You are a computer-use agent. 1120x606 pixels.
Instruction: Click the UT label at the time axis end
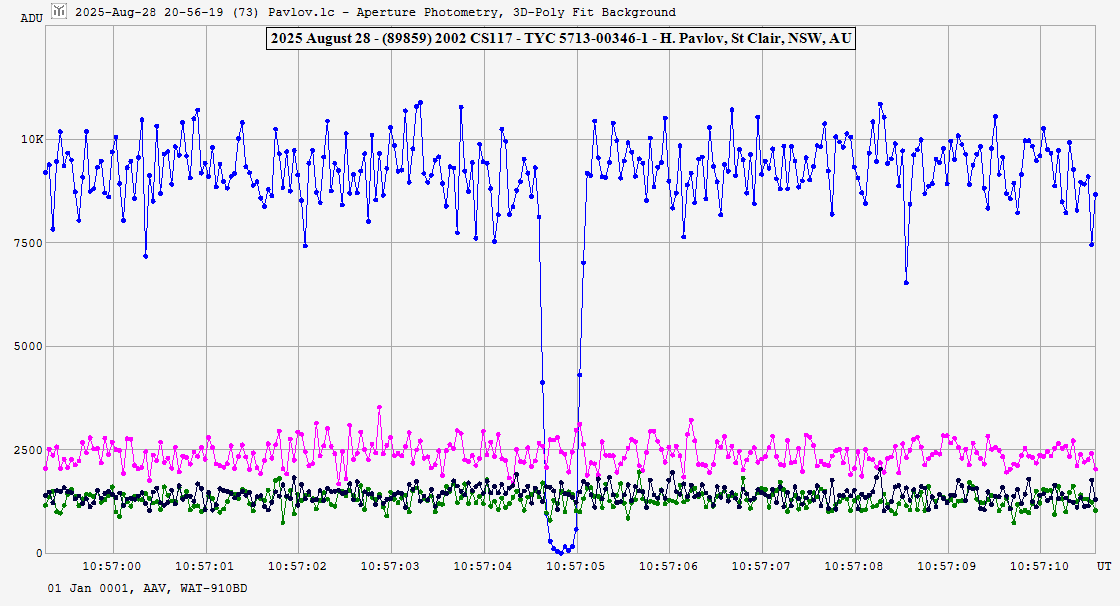[1103, 566]
